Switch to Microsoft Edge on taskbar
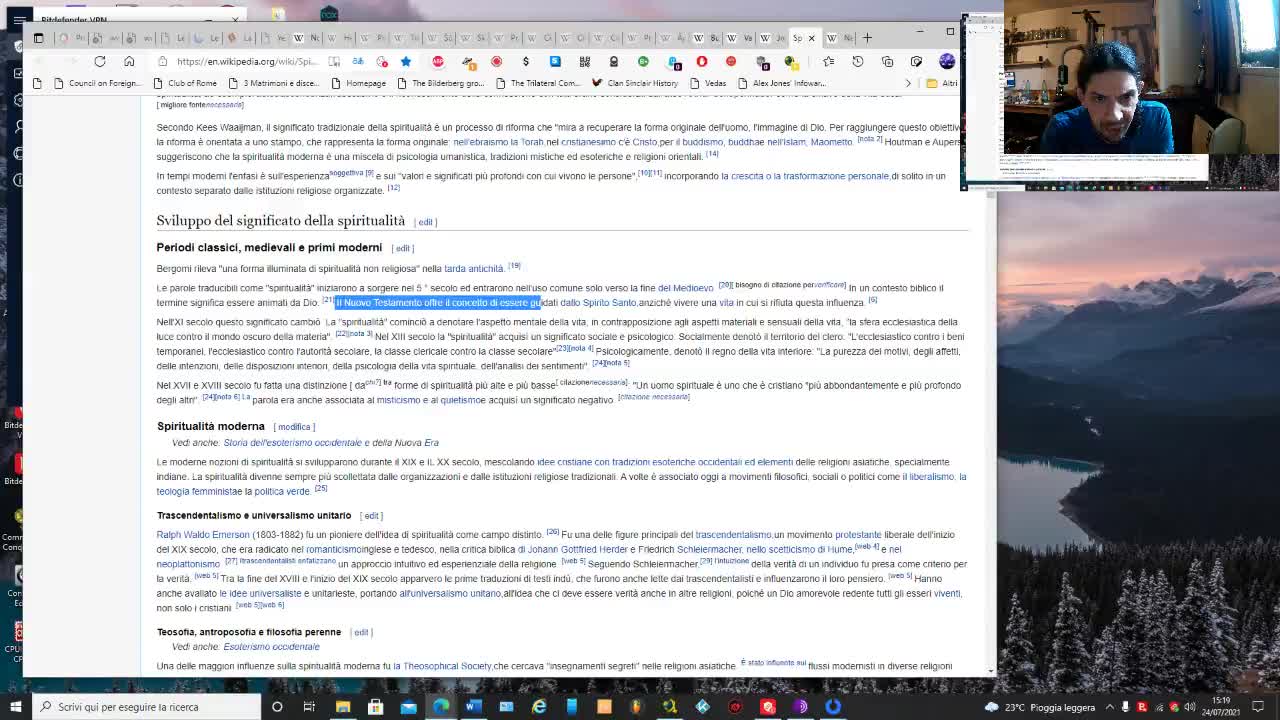The image size is (1280, 720). (441, 707)
